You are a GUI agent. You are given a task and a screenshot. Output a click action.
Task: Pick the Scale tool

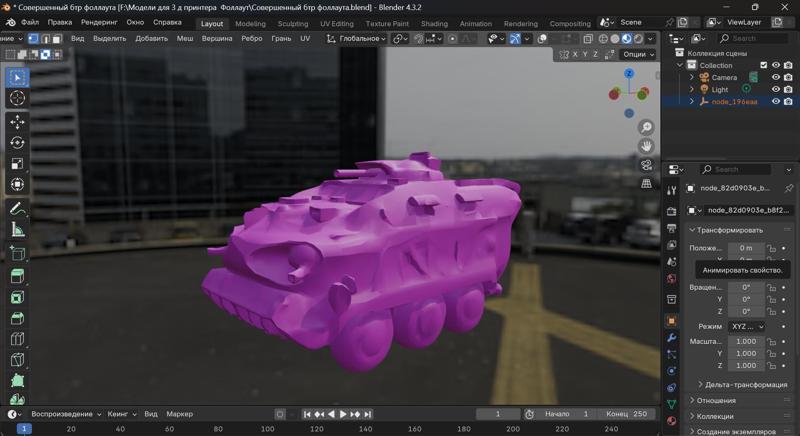(x=17, y=163)
